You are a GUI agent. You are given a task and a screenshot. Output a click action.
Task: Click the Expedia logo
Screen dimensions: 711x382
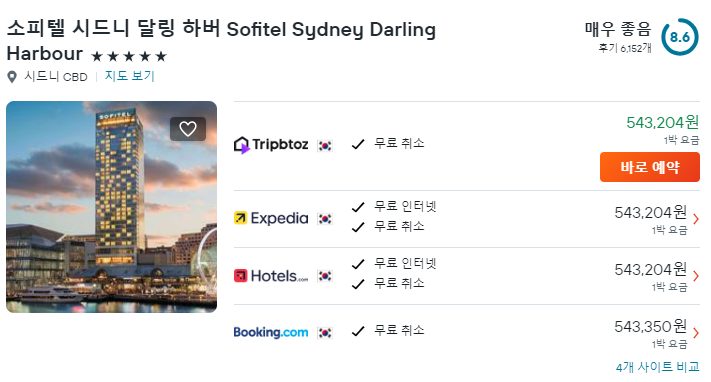(x=271, y=218)
